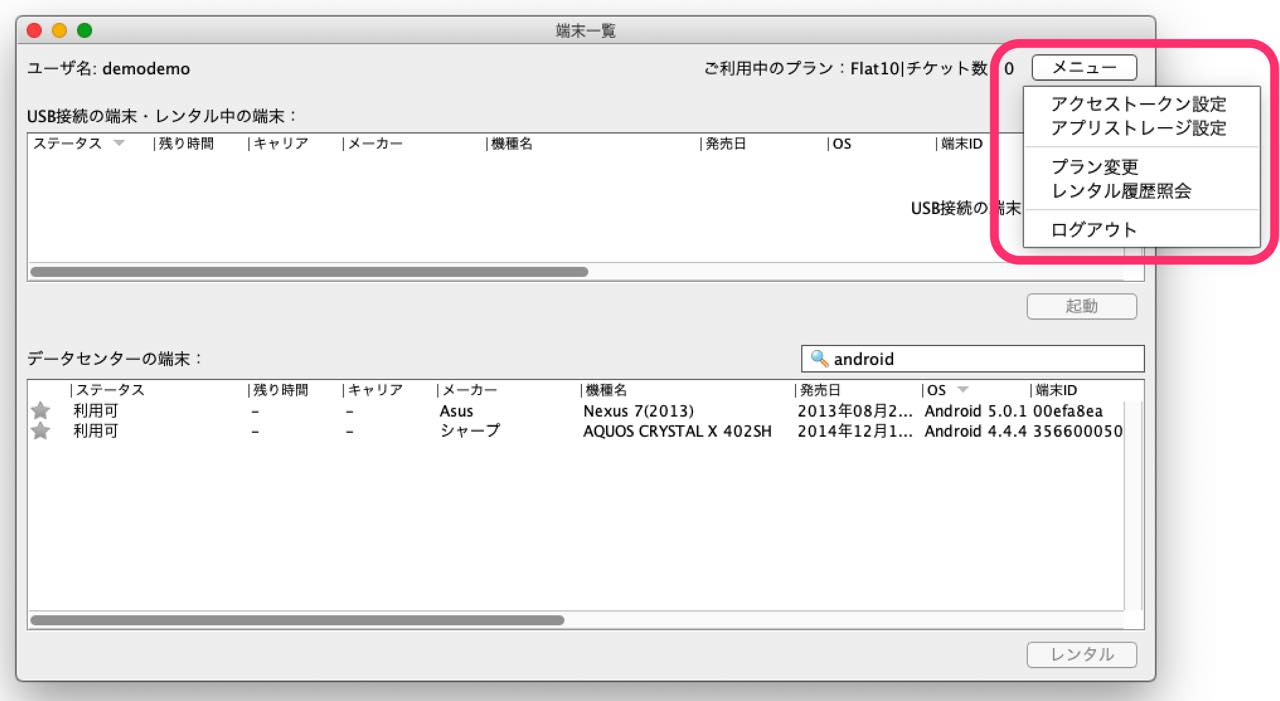Sort USB table by 機種名 header
The height and width of the screenshot is (701, 1280).
(x=511, y=144)
